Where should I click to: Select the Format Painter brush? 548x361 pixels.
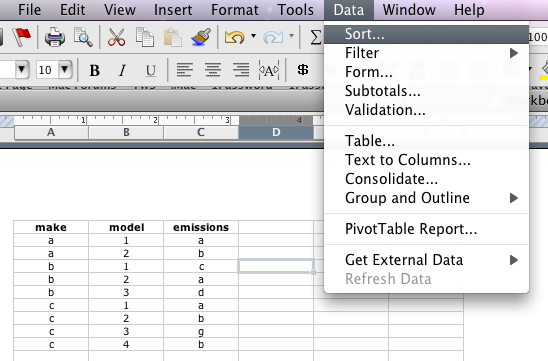pos(201,37)
